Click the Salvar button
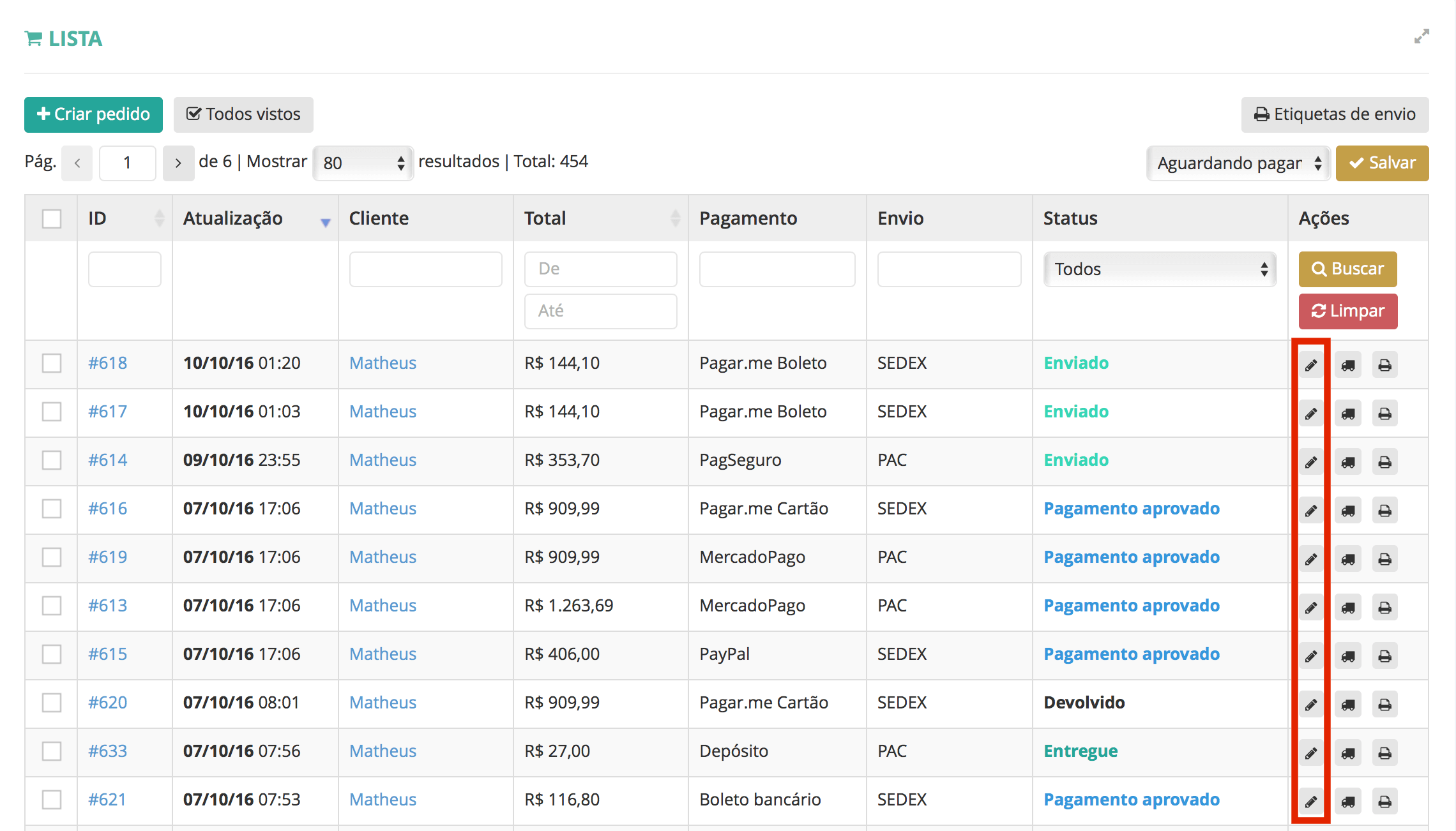The image size is (1456, 831). pos(1382,163)
